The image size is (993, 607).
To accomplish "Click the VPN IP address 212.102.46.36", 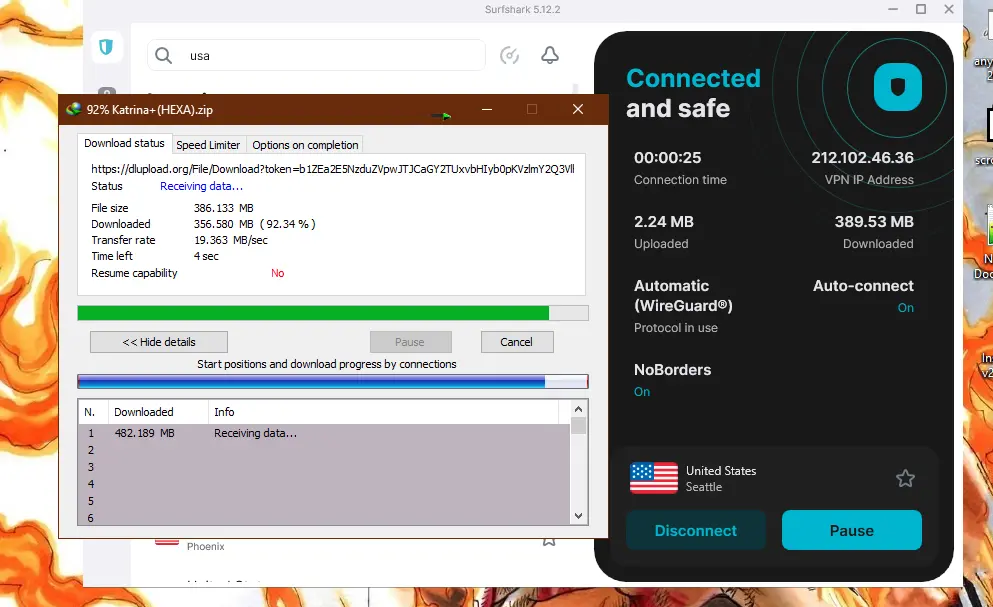I will click(862, 158).
